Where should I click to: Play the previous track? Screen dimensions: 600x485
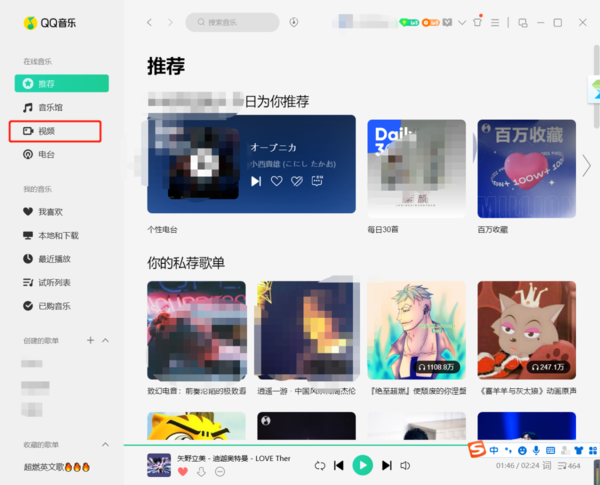pyautogui.click(x=339, y=465)
